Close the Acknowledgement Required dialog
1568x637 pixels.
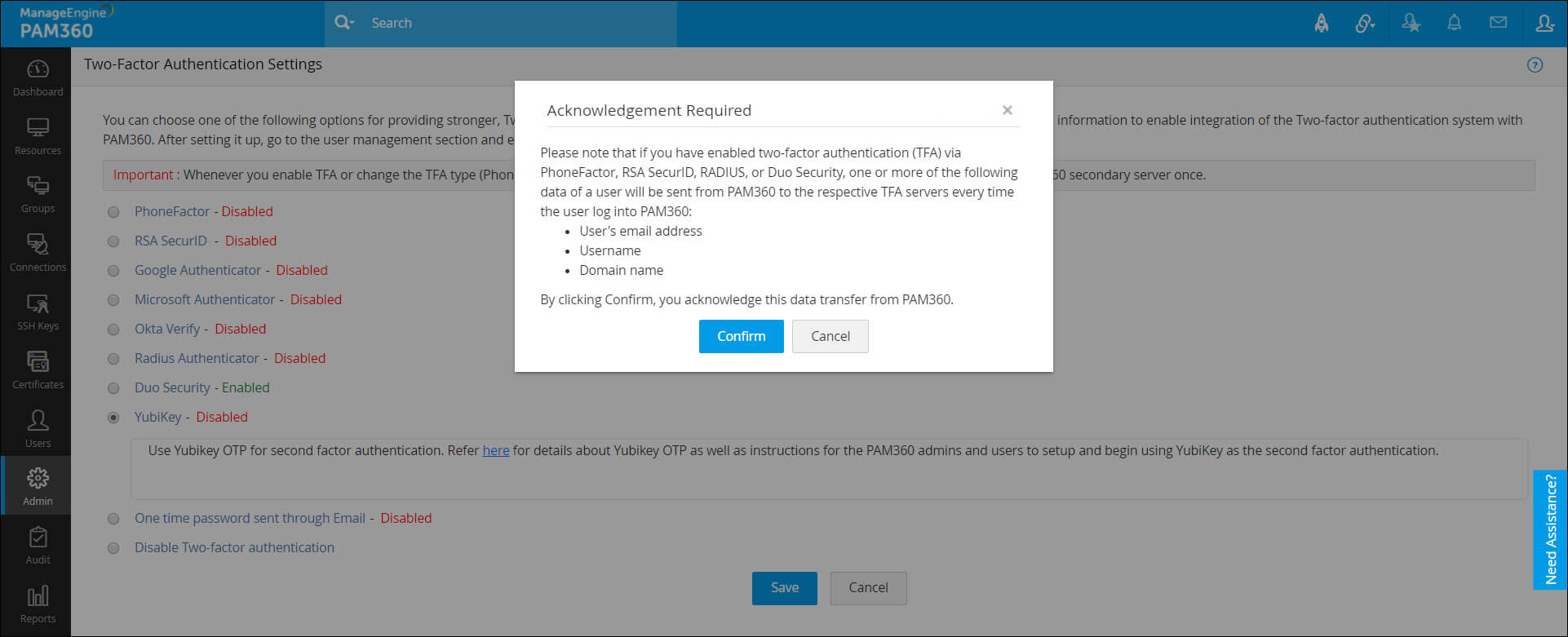point(1008,110)
